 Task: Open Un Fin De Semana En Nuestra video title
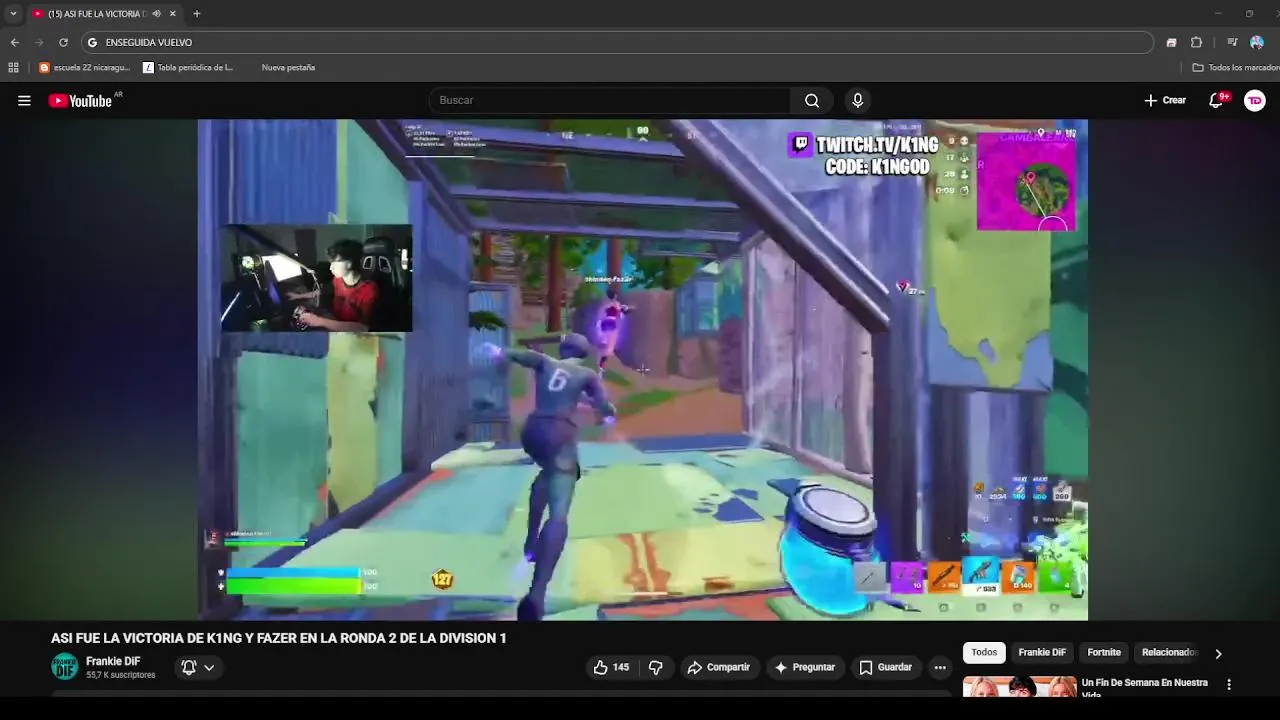pos(1144,686)
